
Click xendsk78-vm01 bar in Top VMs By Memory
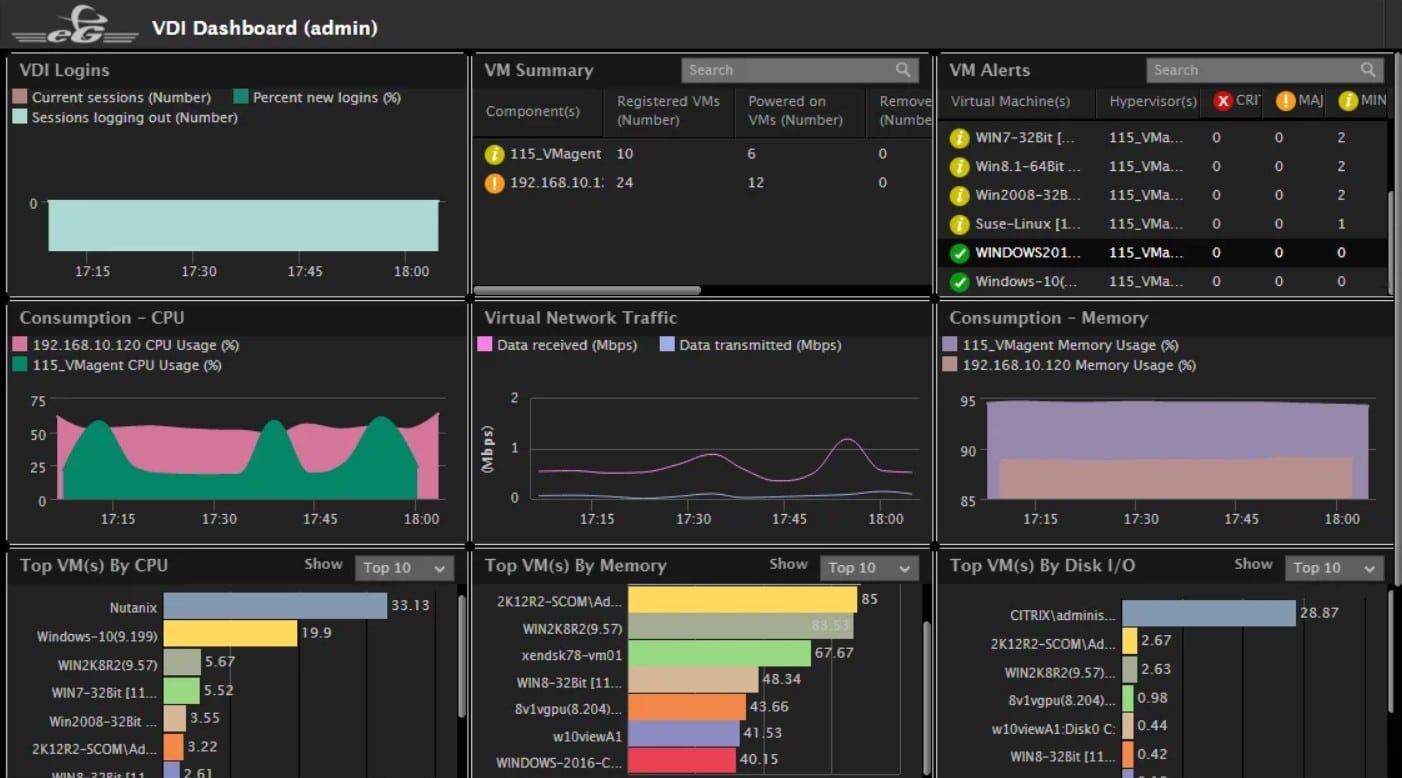718,653
